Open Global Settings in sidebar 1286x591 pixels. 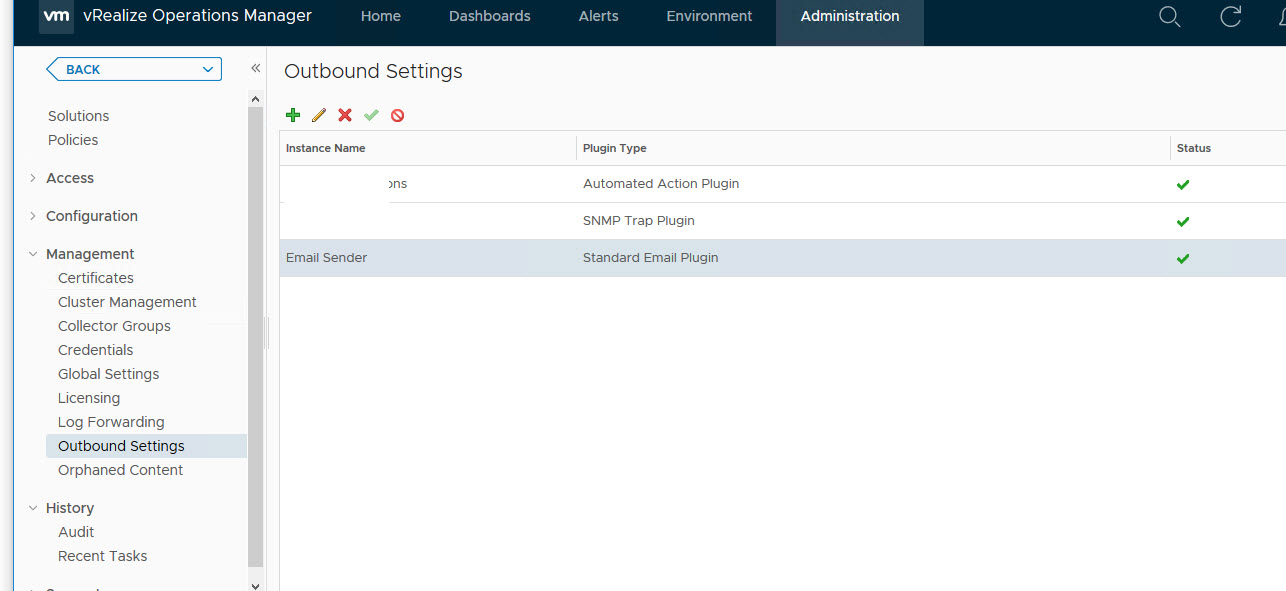click(108, 374)
